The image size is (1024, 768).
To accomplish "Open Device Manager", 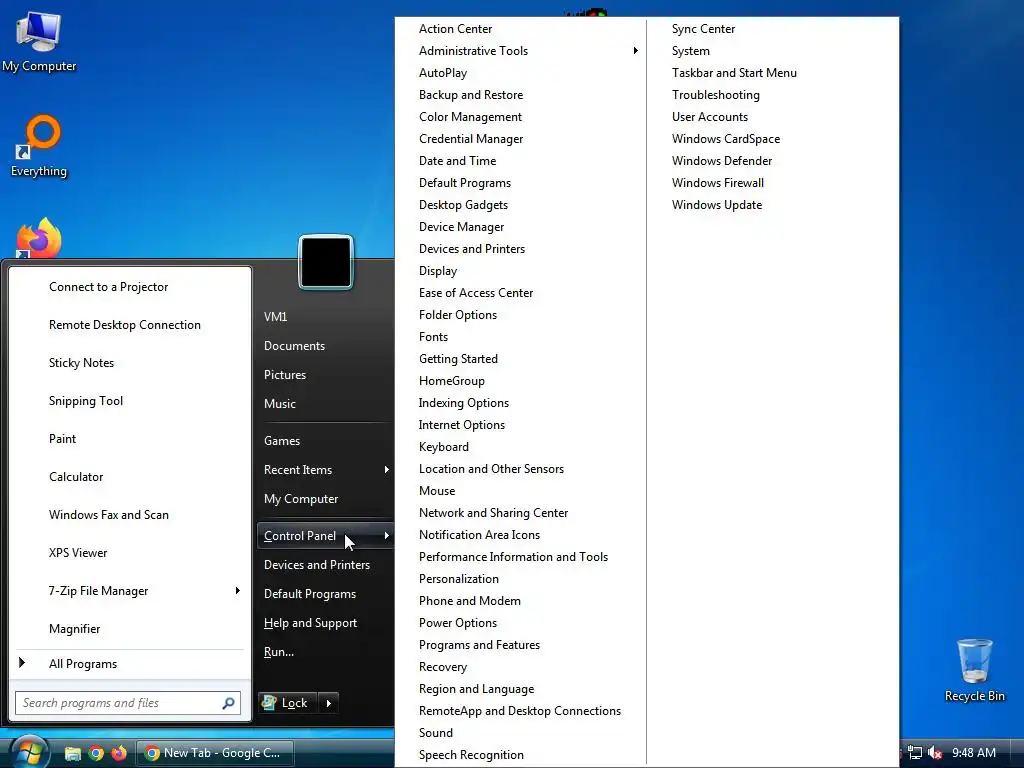I will point(461,227).
